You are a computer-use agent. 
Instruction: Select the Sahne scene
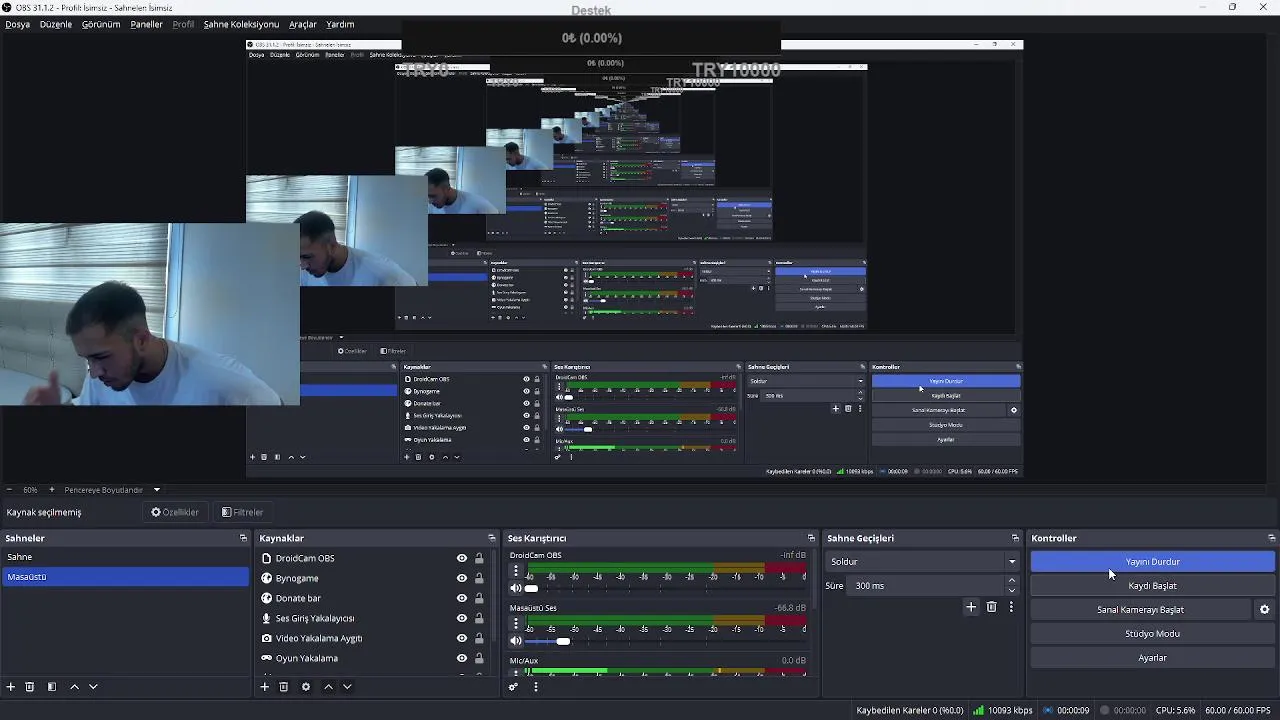[125, 557]
